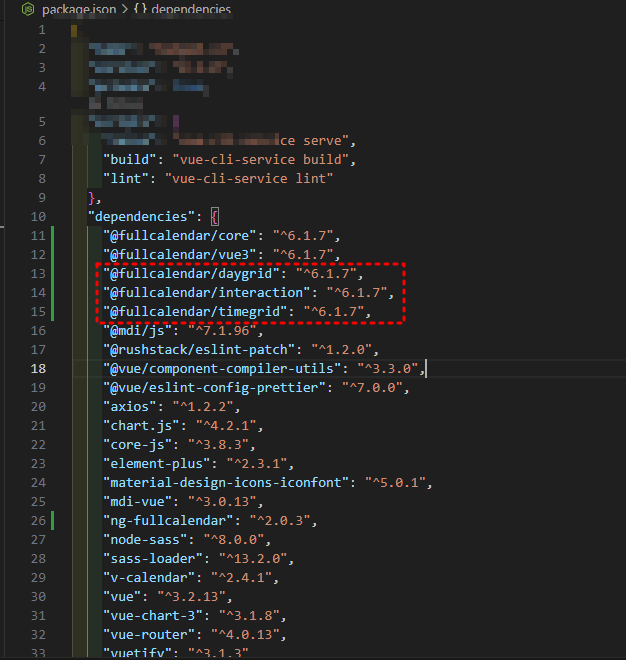Click "@fullcalendar/vue3" dependency name
Image resolution: width=626 pixels, height=660 pixels.
180,255
